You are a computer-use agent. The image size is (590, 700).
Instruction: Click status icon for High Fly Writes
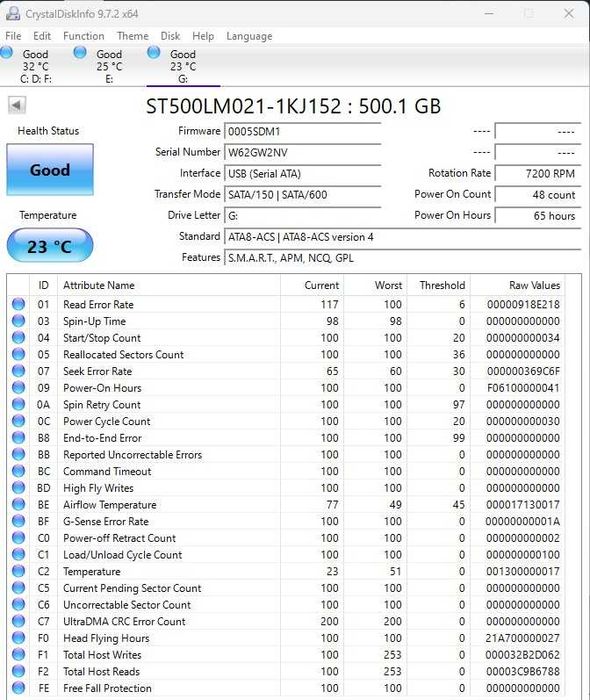pos(18,488)
